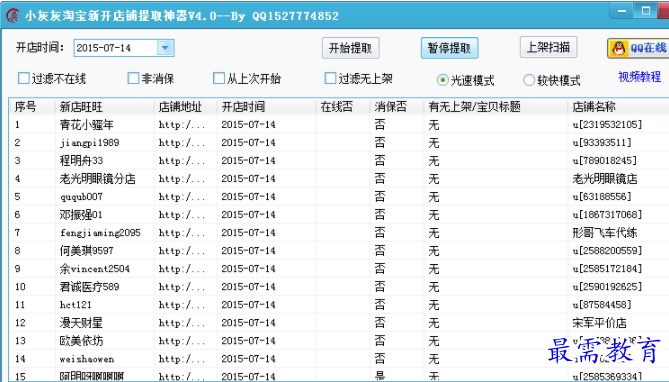Screen dimensions: 669x382
Task: Open the date dropdown arrow
Action: pos(165,48)
